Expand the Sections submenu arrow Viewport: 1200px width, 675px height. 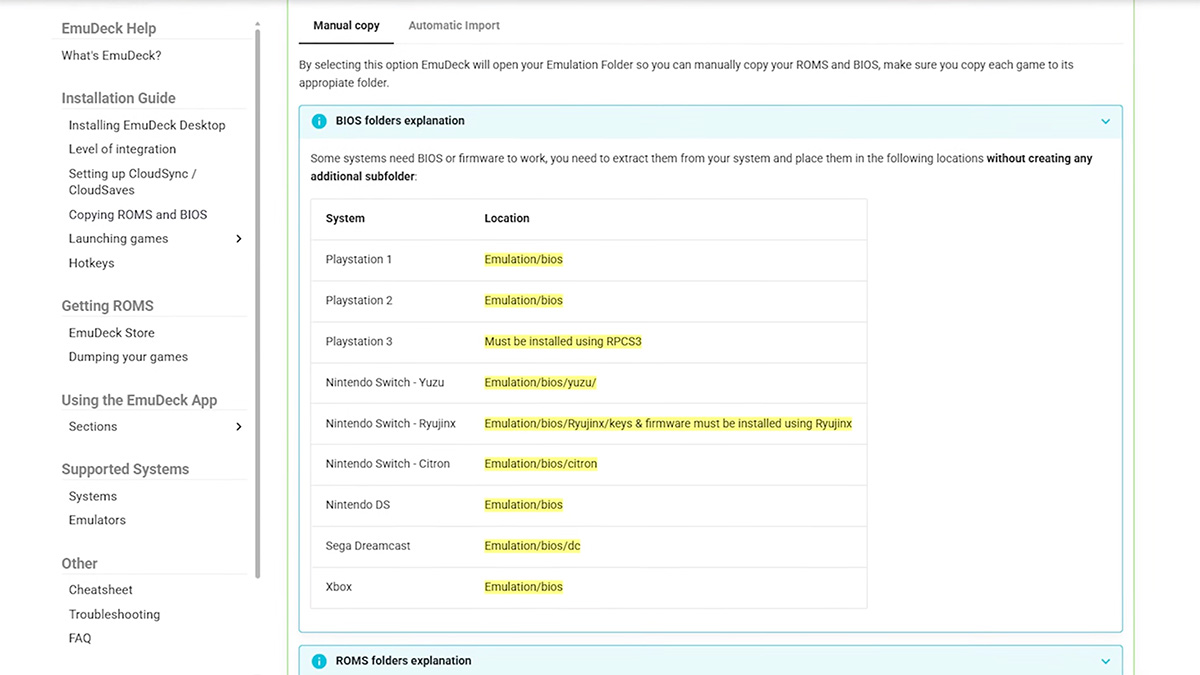(x=238, y=427)
